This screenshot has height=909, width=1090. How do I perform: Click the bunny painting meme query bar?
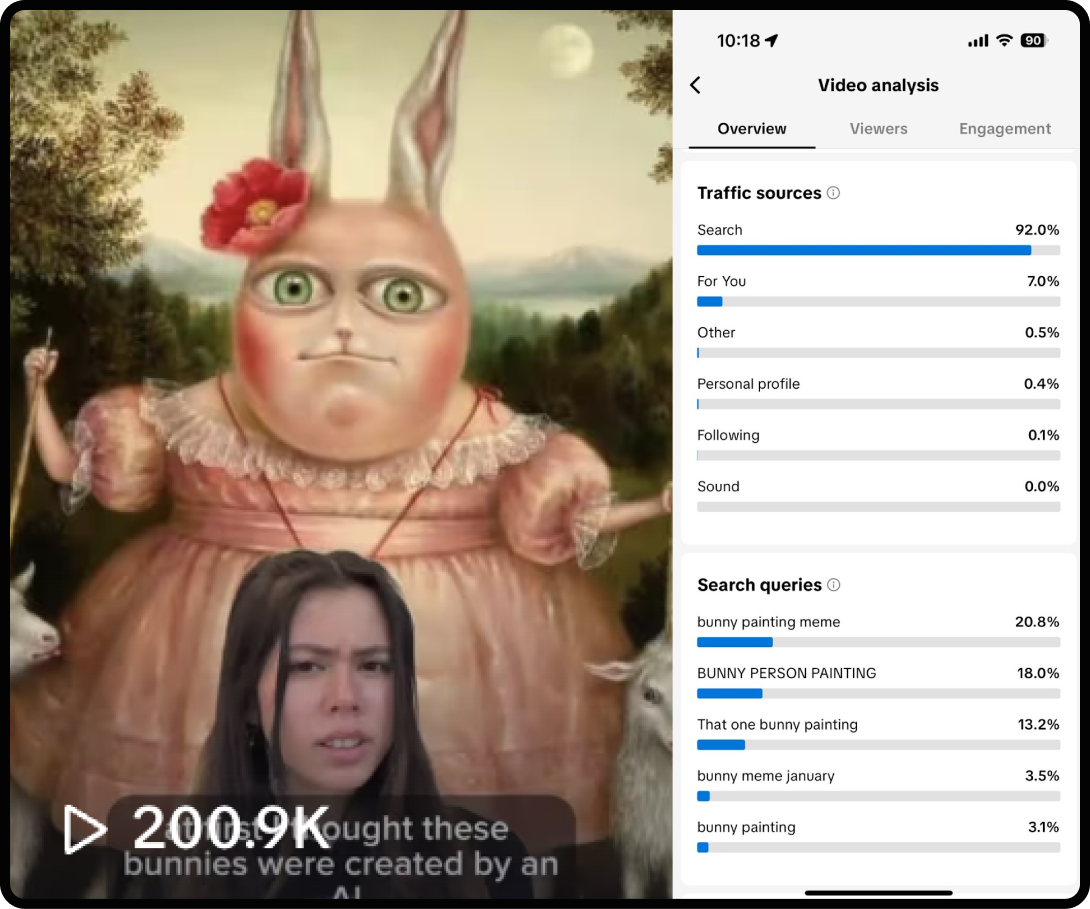[879, 642]
